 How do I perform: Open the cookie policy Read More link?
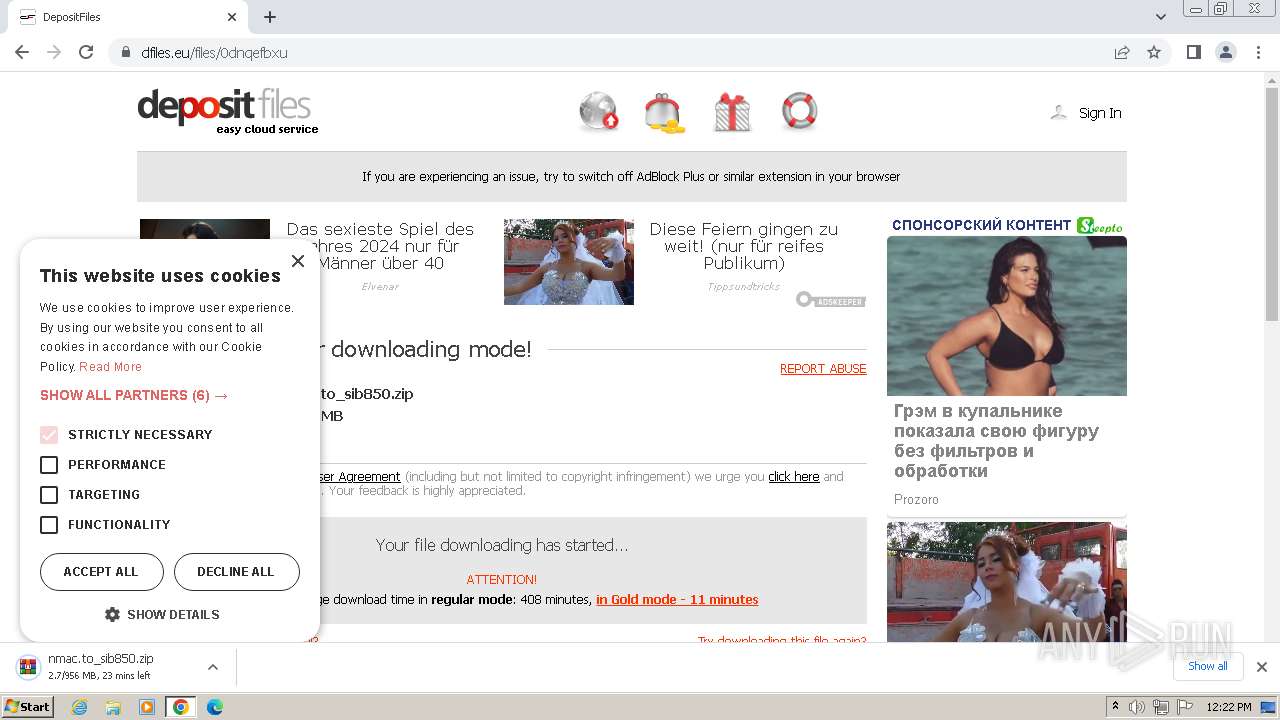click(111, 367)
